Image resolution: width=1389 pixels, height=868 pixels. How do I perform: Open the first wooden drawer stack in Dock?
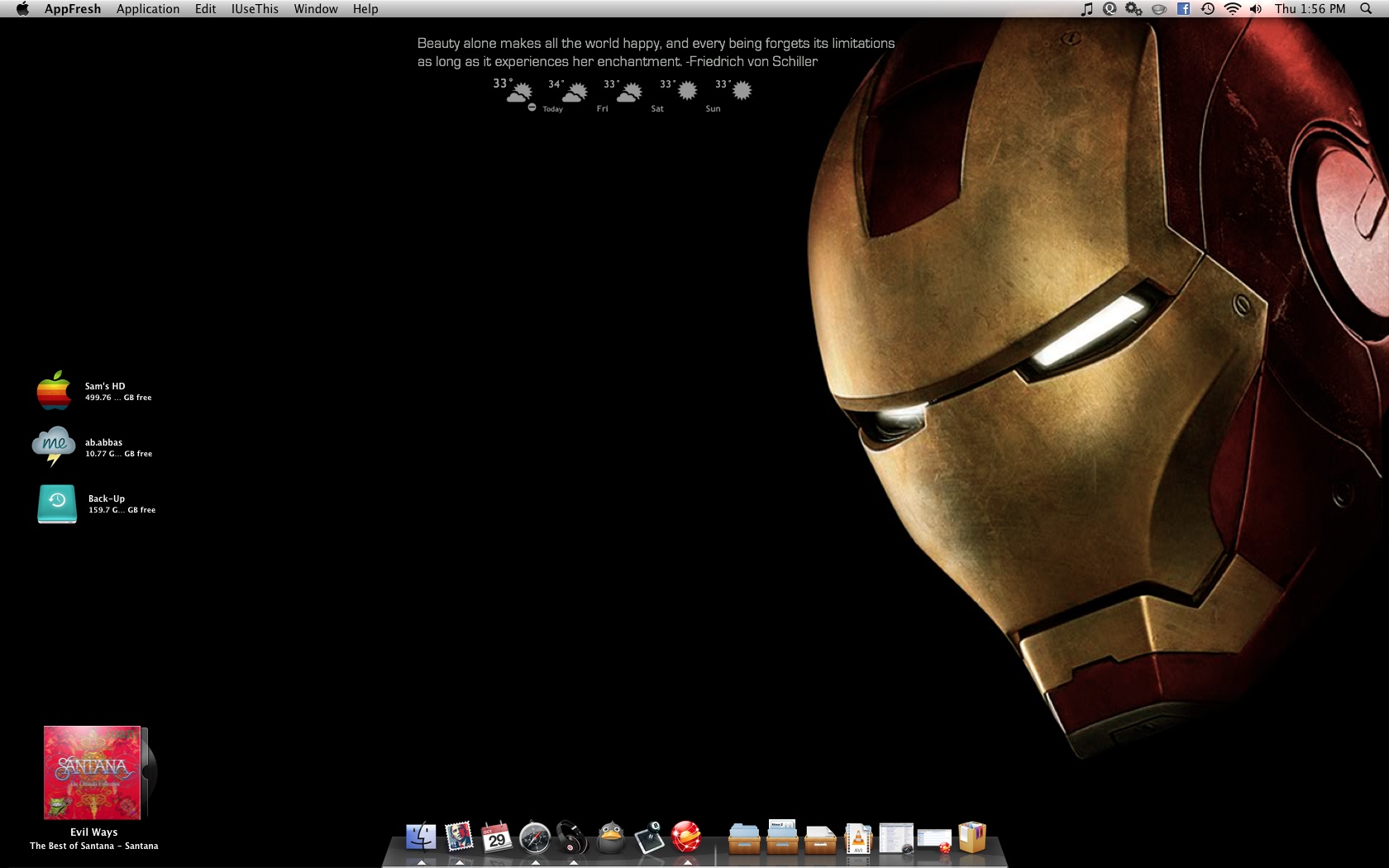(744, 838)
